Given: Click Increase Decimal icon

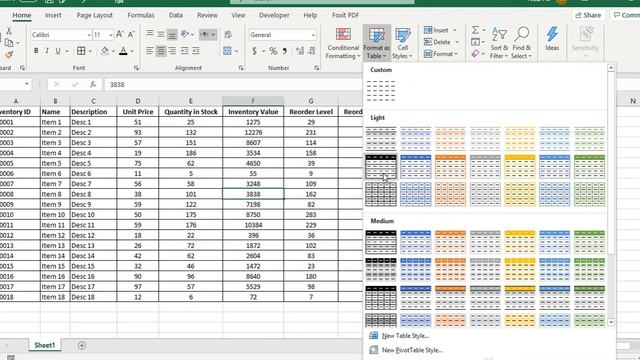Looking at the screenshot, I should [x=300, y=51].
